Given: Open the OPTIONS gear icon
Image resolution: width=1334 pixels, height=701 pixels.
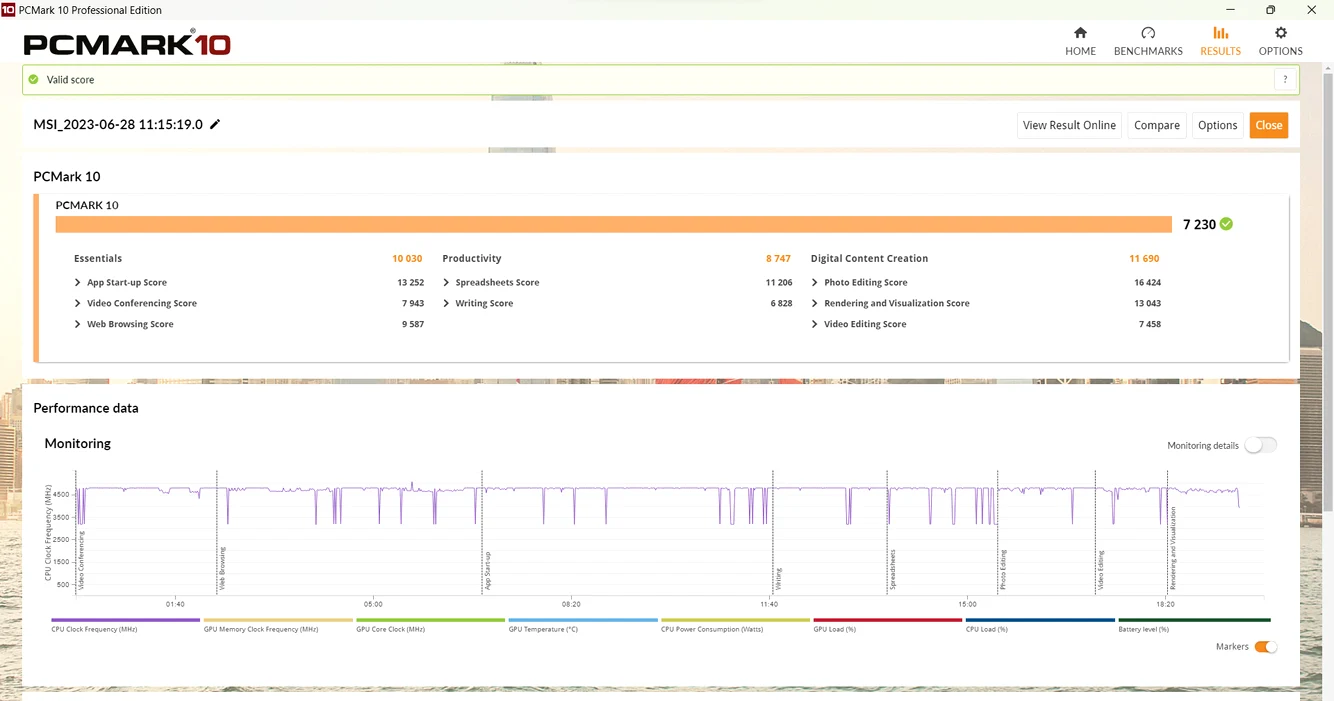Looking at the screenshot, I should (1280, 33).
